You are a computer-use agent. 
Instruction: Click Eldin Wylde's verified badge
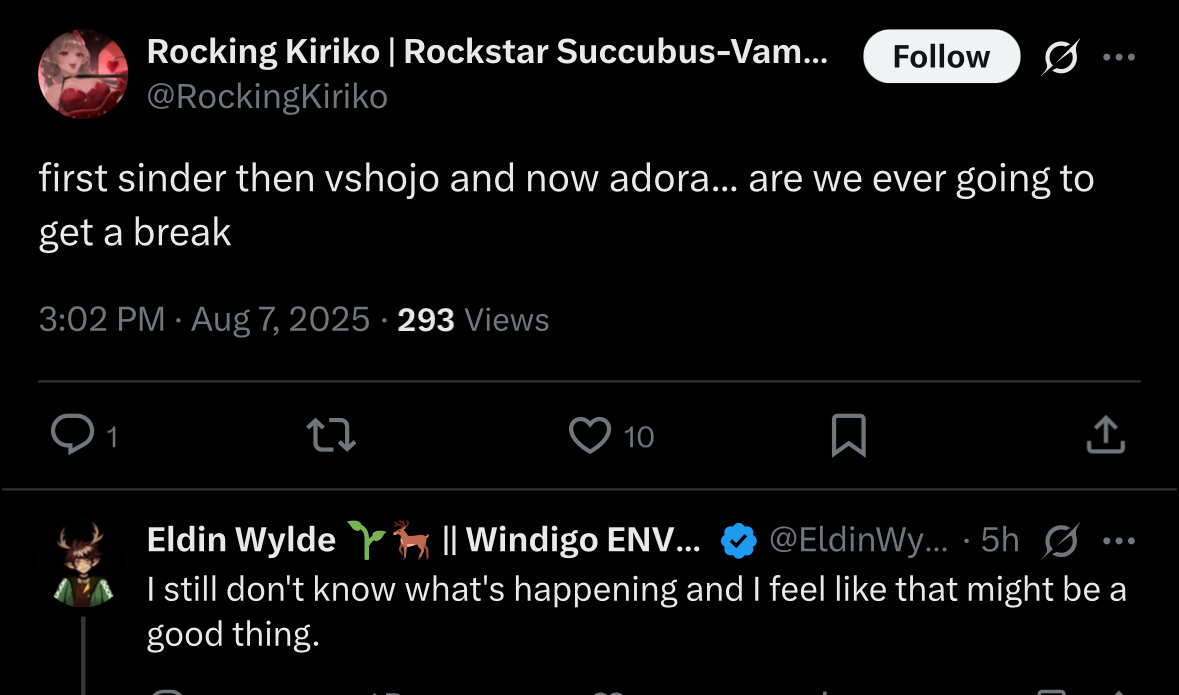coord(738,541)
